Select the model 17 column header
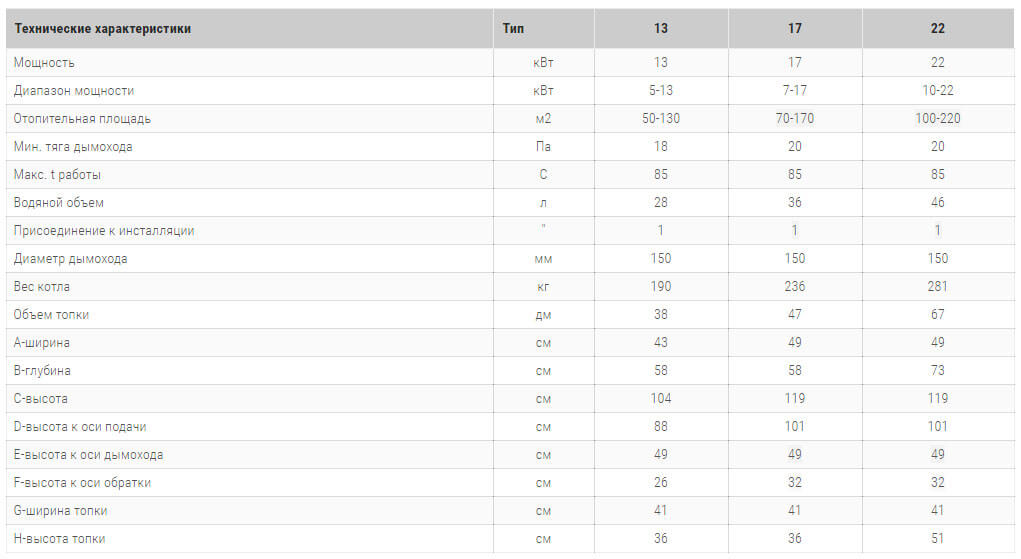This screenshot has width=1021, height=559. tap(795, 29)
